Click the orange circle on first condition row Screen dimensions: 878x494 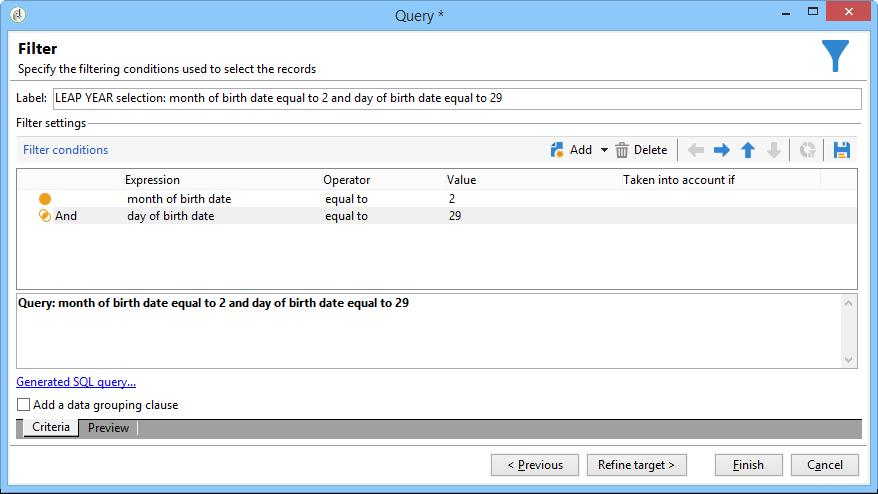coord(44,199)
